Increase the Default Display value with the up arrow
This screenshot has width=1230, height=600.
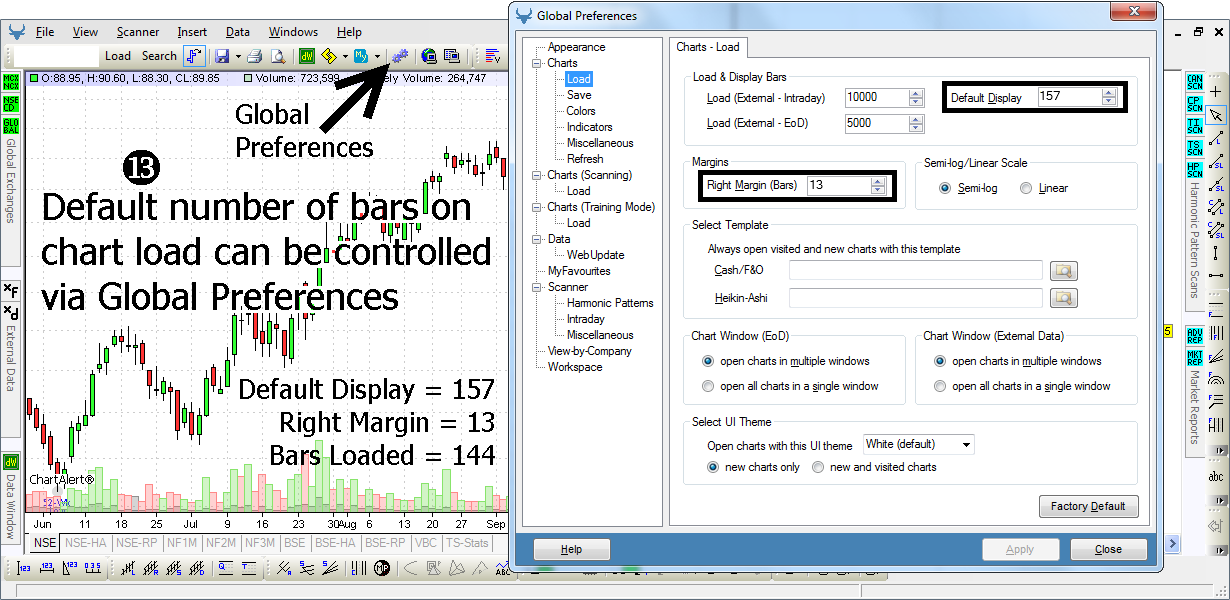(1108, 93)
